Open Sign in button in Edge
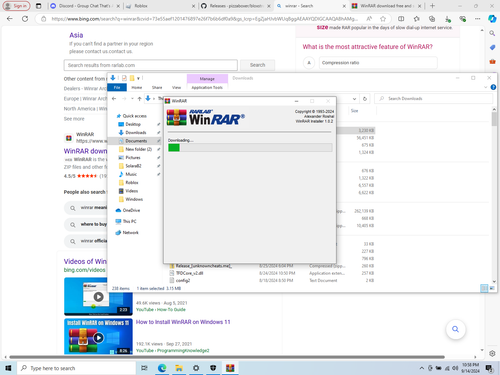 (16, 6)
